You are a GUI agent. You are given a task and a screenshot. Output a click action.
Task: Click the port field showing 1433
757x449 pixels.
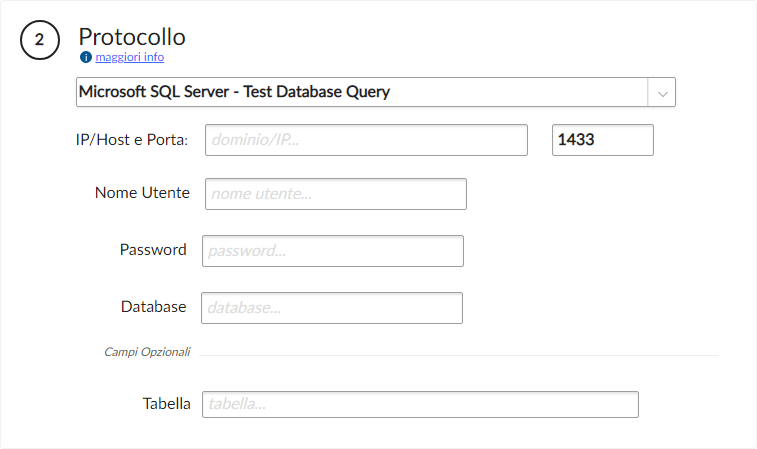[602, 140]
